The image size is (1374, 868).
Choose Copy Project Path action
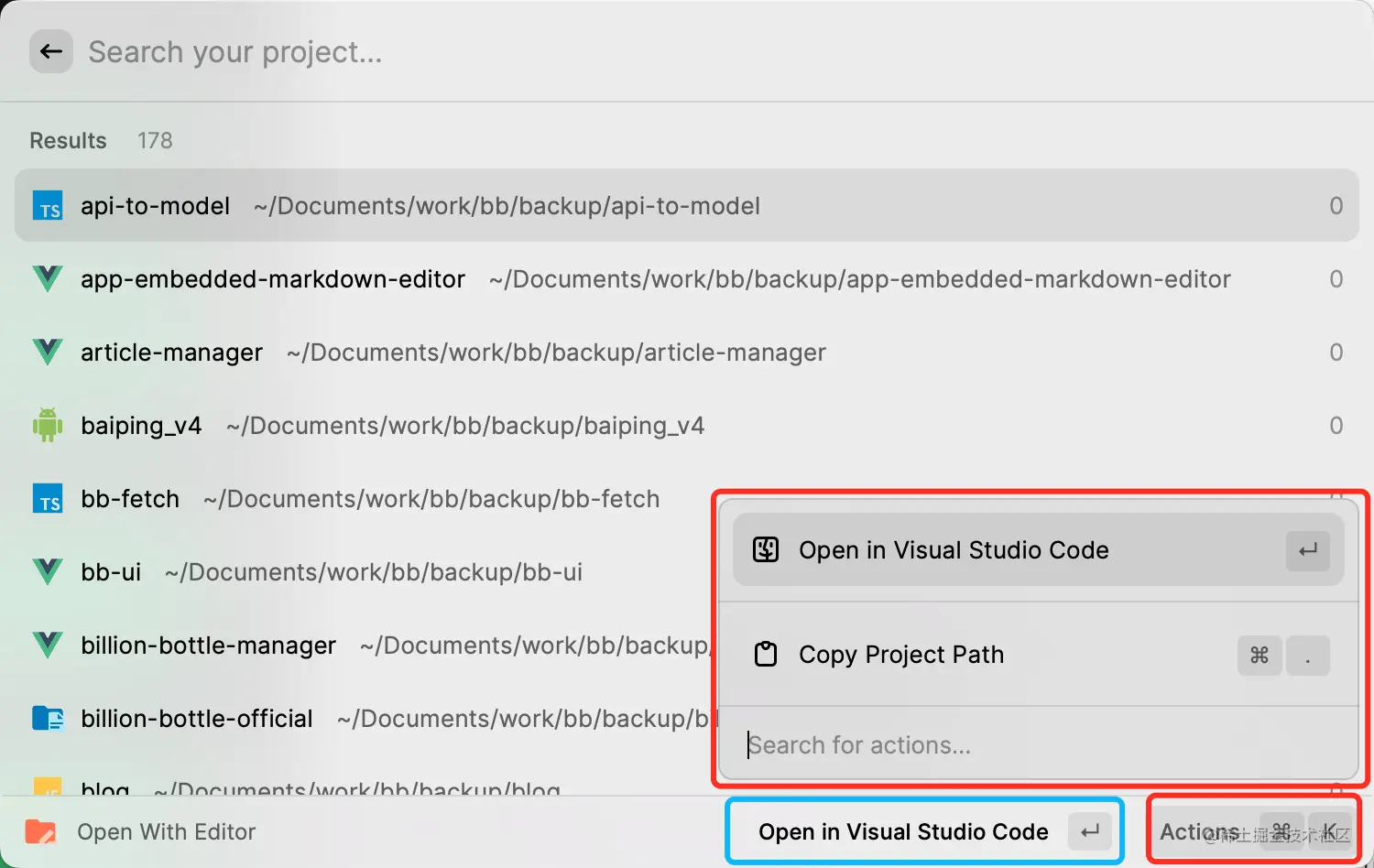pyautogui.click(x=1038, y=654)
